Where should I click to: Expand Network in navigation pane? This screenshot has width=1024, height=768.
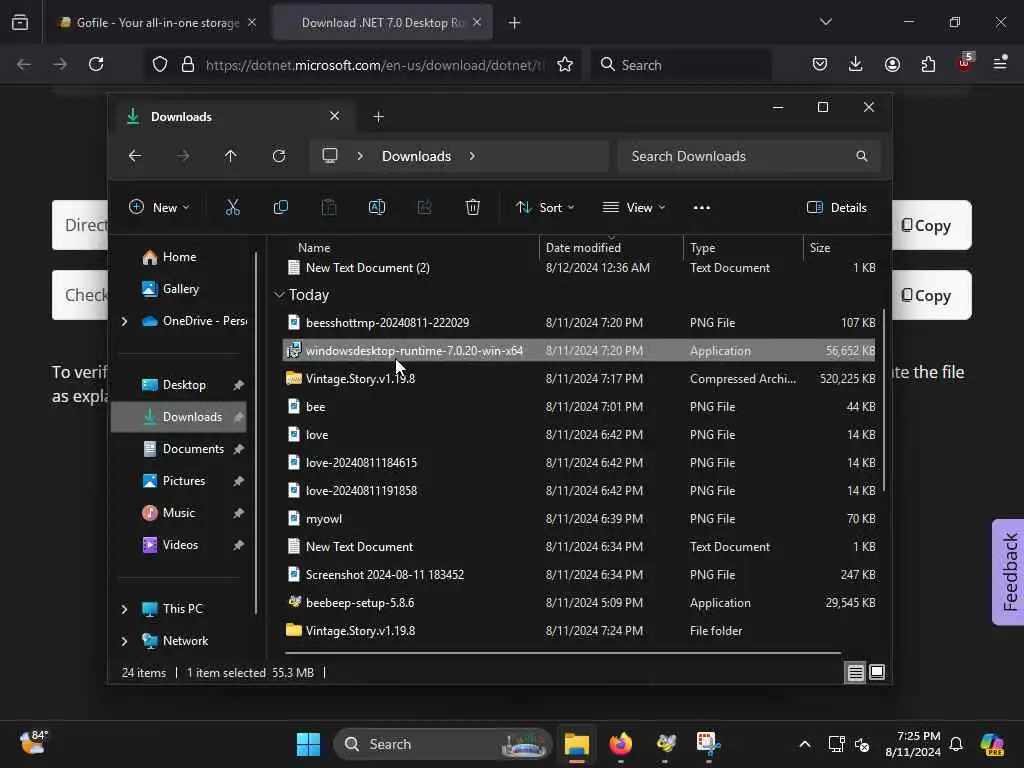coord(124,641)
